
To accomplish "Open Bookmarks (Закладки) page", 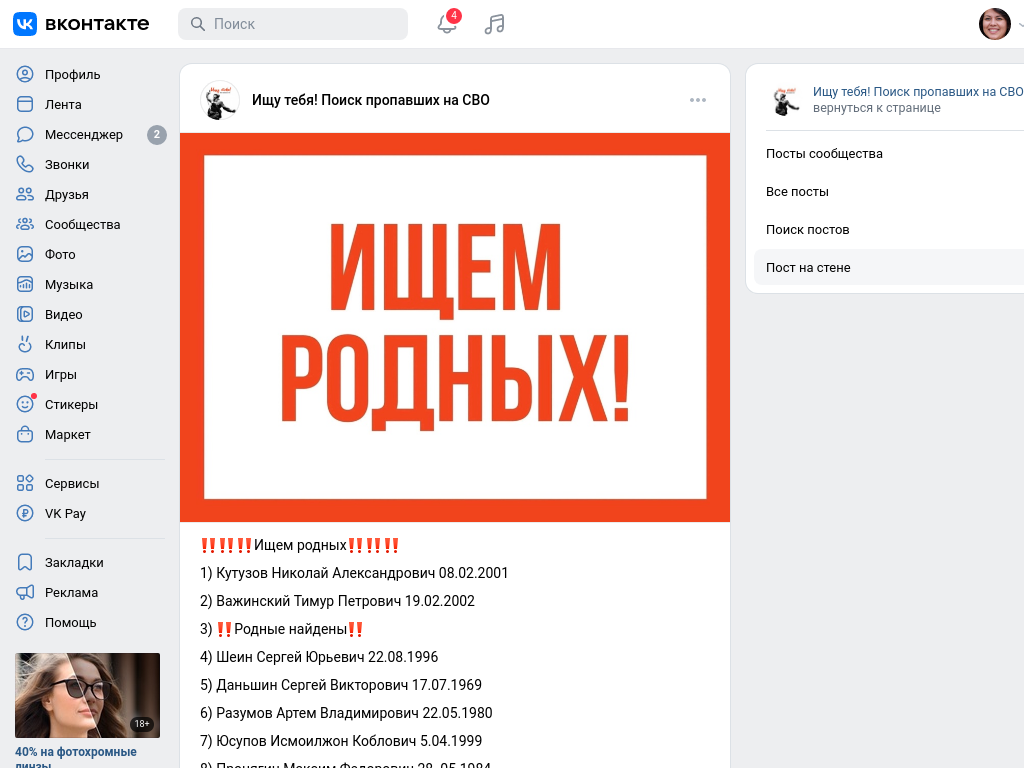I will point(73,562).
